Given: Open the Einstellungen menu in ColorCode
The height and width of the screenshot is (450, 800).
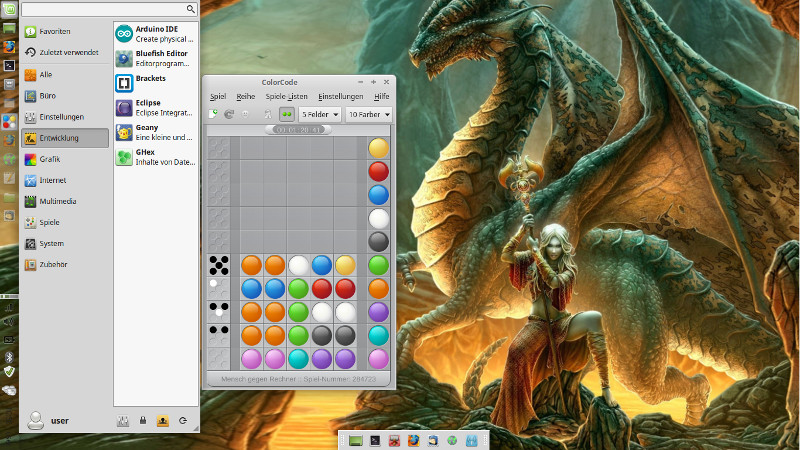Looking at the screenshot, I should (x=340, y=96).
